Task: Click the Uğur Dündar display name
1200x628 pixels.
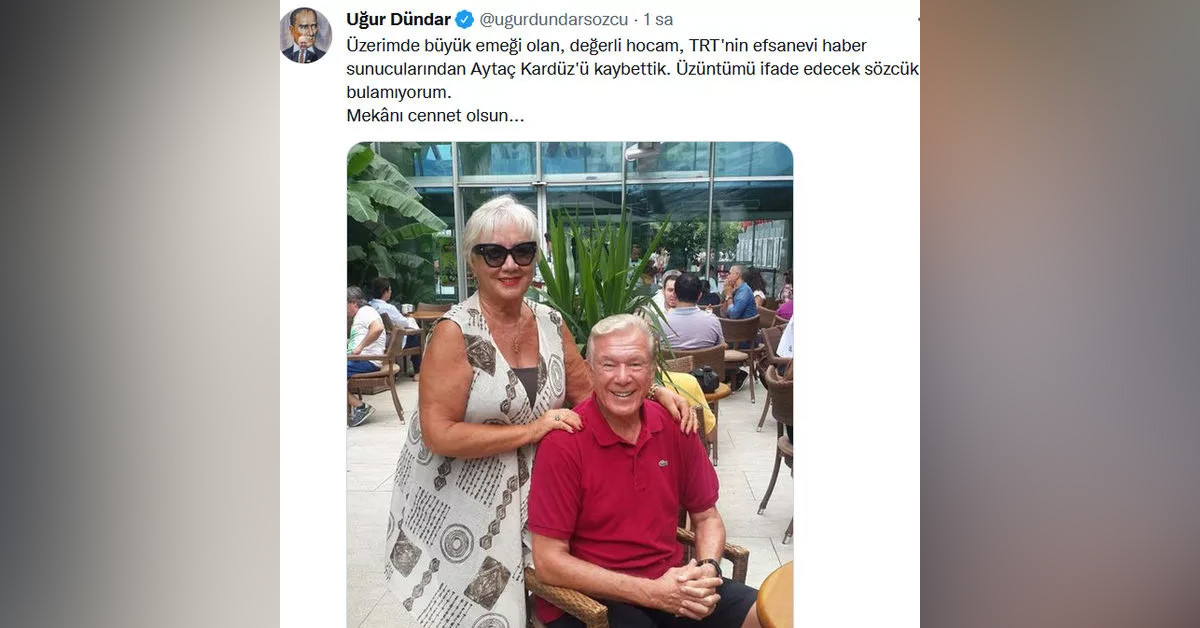Action: pyautogui.click(x=398, y=19)
